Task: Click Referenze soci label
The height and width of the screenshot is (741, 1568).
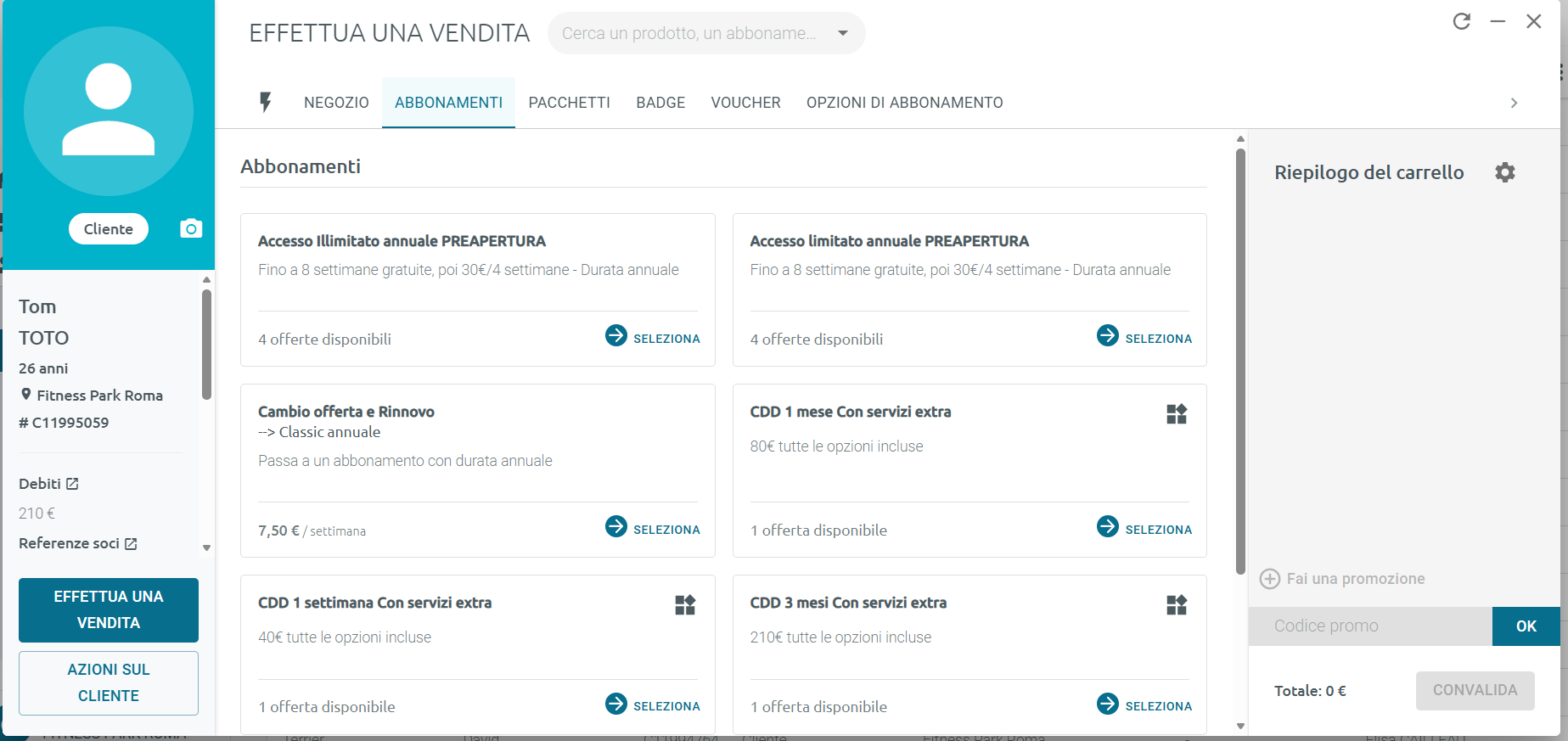Action: tap(69, 543)
